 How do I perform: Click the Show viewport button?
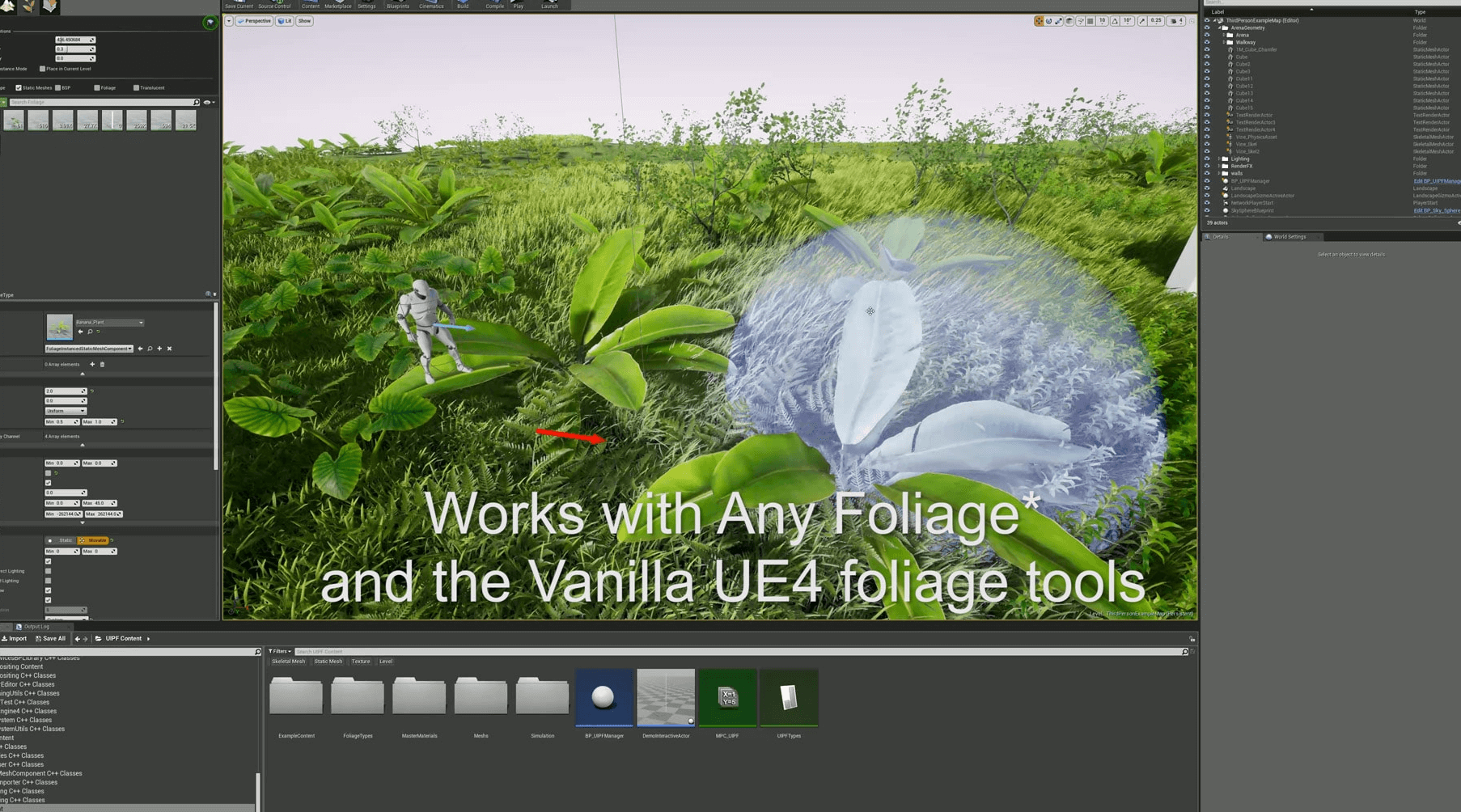(304, 21)
